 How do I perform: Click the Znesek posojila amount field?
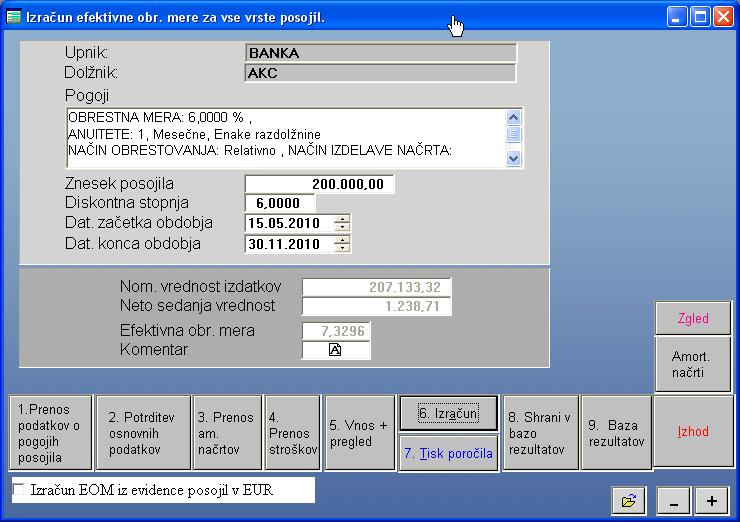[319, 184]
